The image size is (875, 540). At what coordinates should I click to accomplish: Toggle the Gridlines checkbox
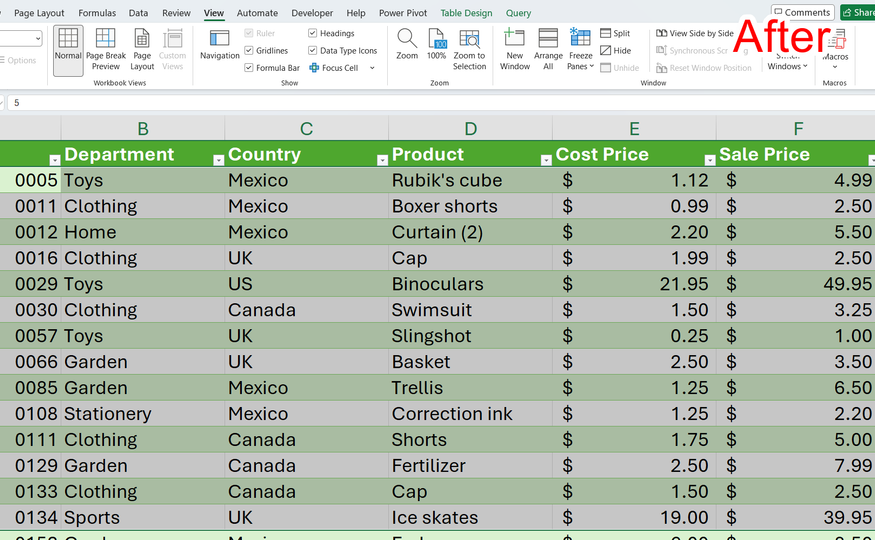pyautogui.click(x=249, y=51)
